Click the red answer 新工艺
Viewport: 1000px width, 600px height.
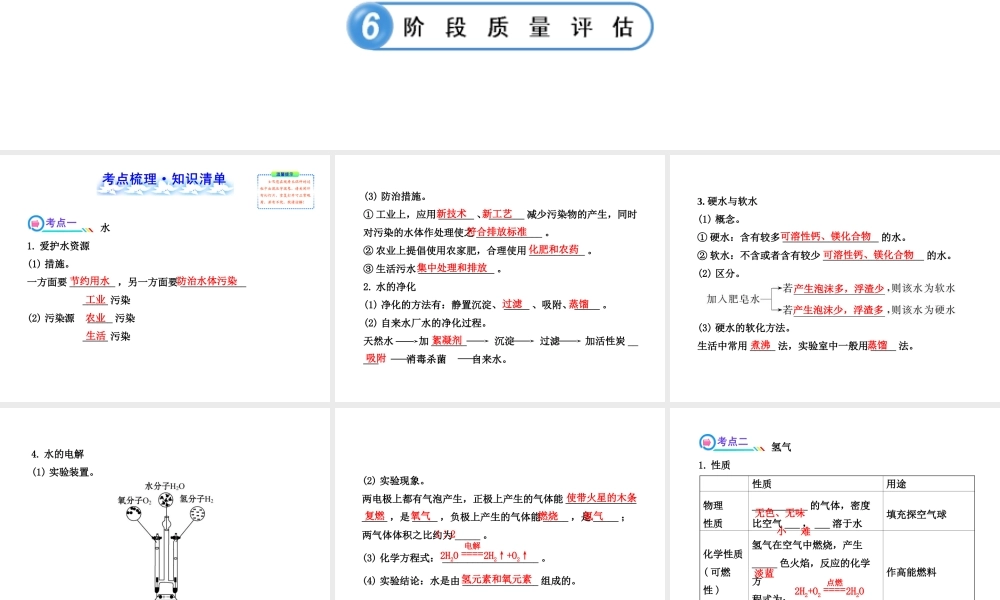coord(497,214)
